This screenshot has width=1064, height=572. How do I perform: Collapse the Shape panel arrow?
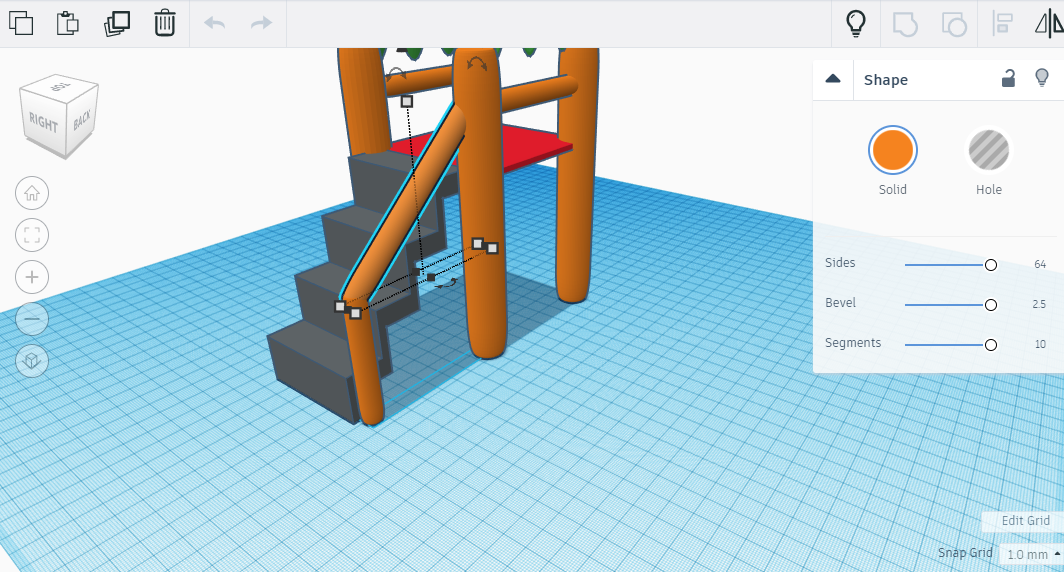pos(833,79)
